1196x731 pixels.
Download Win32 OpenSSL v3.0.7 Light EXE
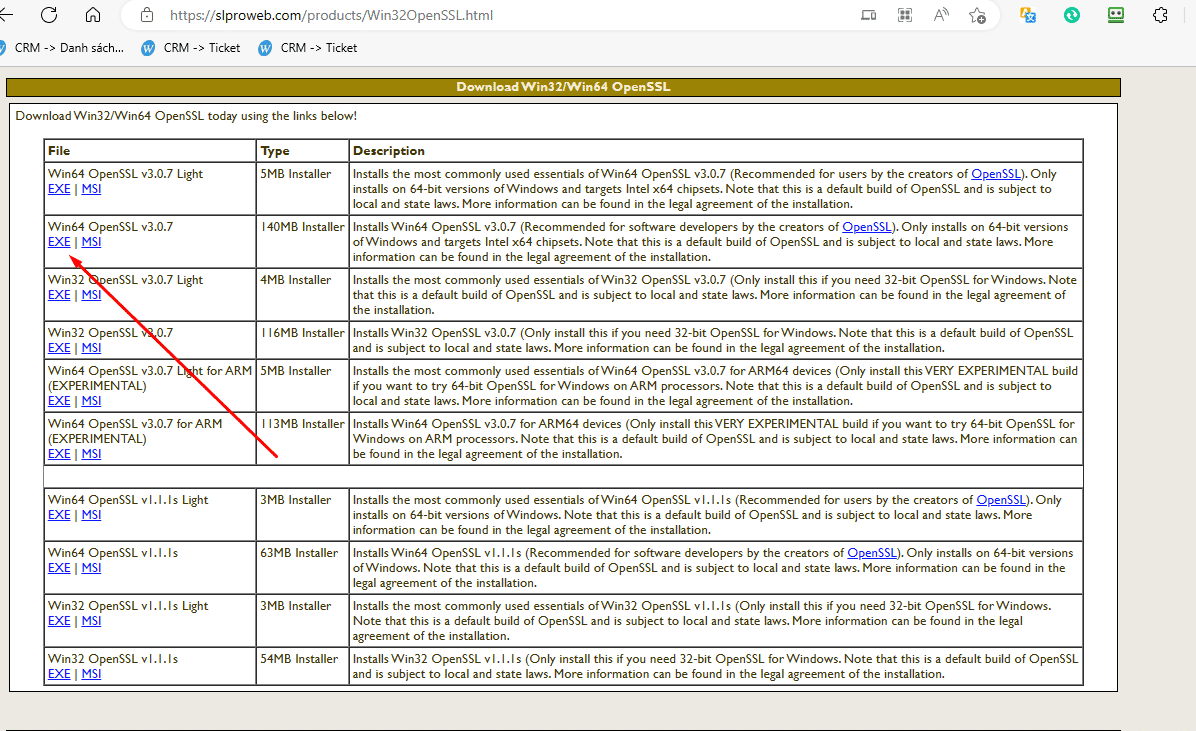(x=59, y=295)
